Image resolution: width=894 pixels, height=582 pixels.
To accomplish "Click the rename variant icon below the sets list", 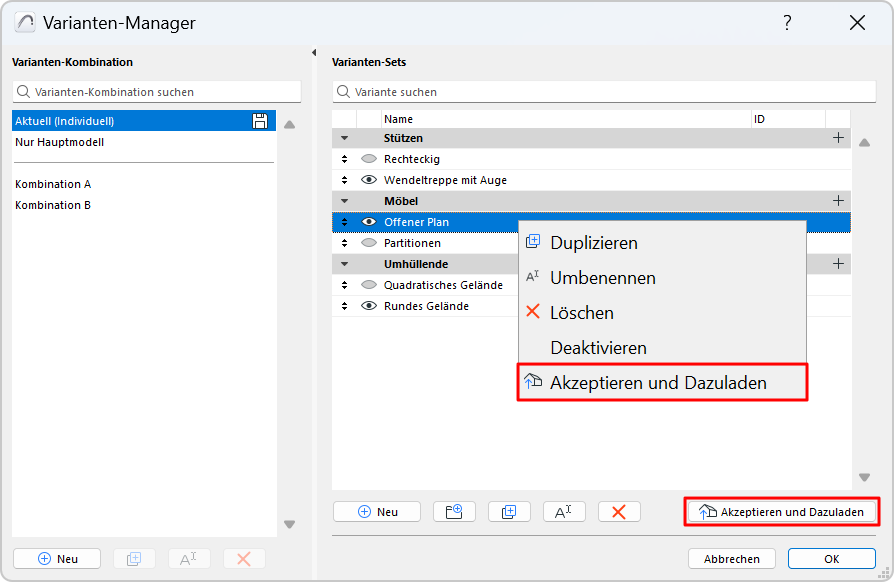I will [x=564, y=512].
